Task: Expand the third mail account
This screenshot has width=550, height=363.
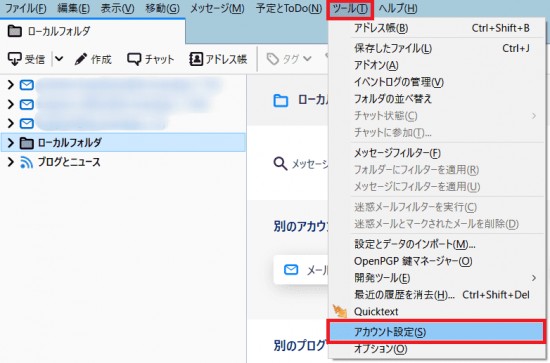Action: click(x=11, y=123)
